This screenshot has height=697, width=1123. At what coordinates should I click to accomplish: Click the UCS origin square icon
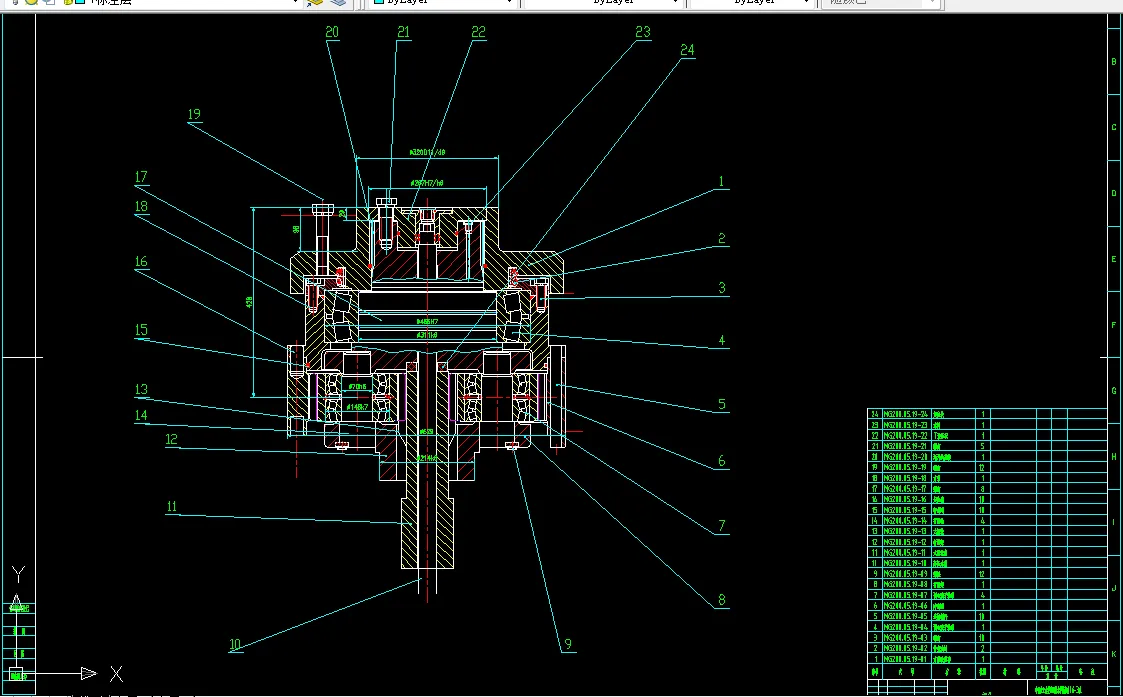[16, 673]
